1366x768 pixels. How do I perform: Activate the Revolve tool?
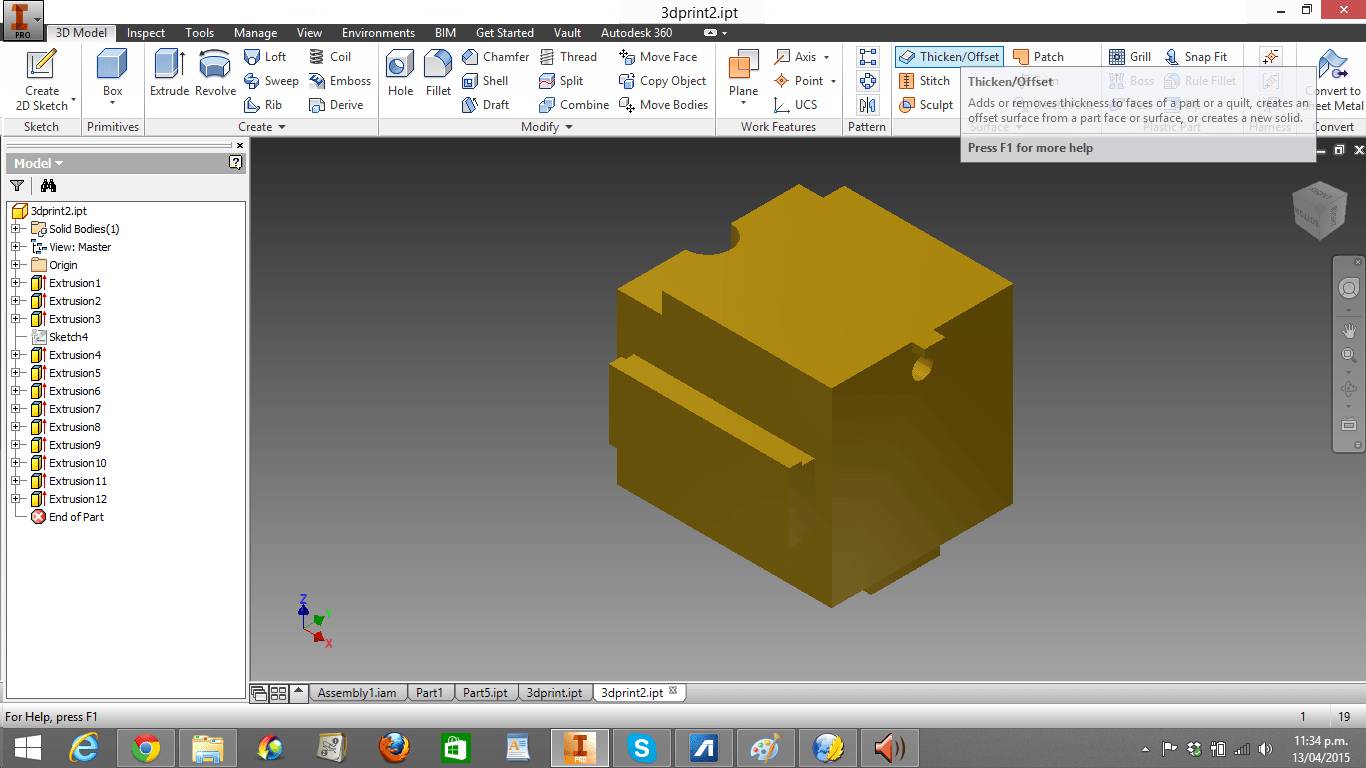tap(215, 73)
